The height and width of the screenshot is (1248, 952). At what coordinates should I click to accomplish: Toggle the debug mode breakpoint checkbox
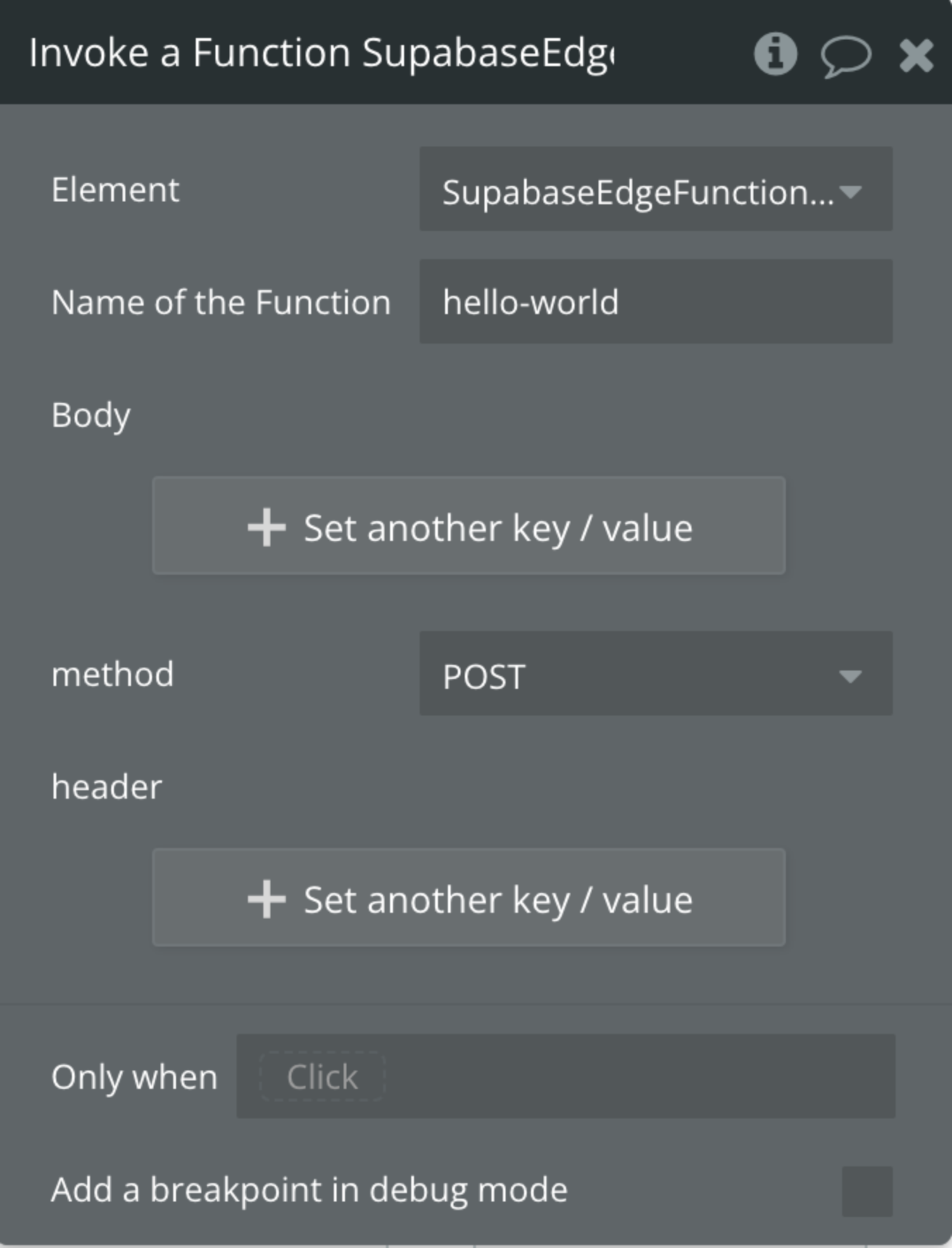(867, 1191)
